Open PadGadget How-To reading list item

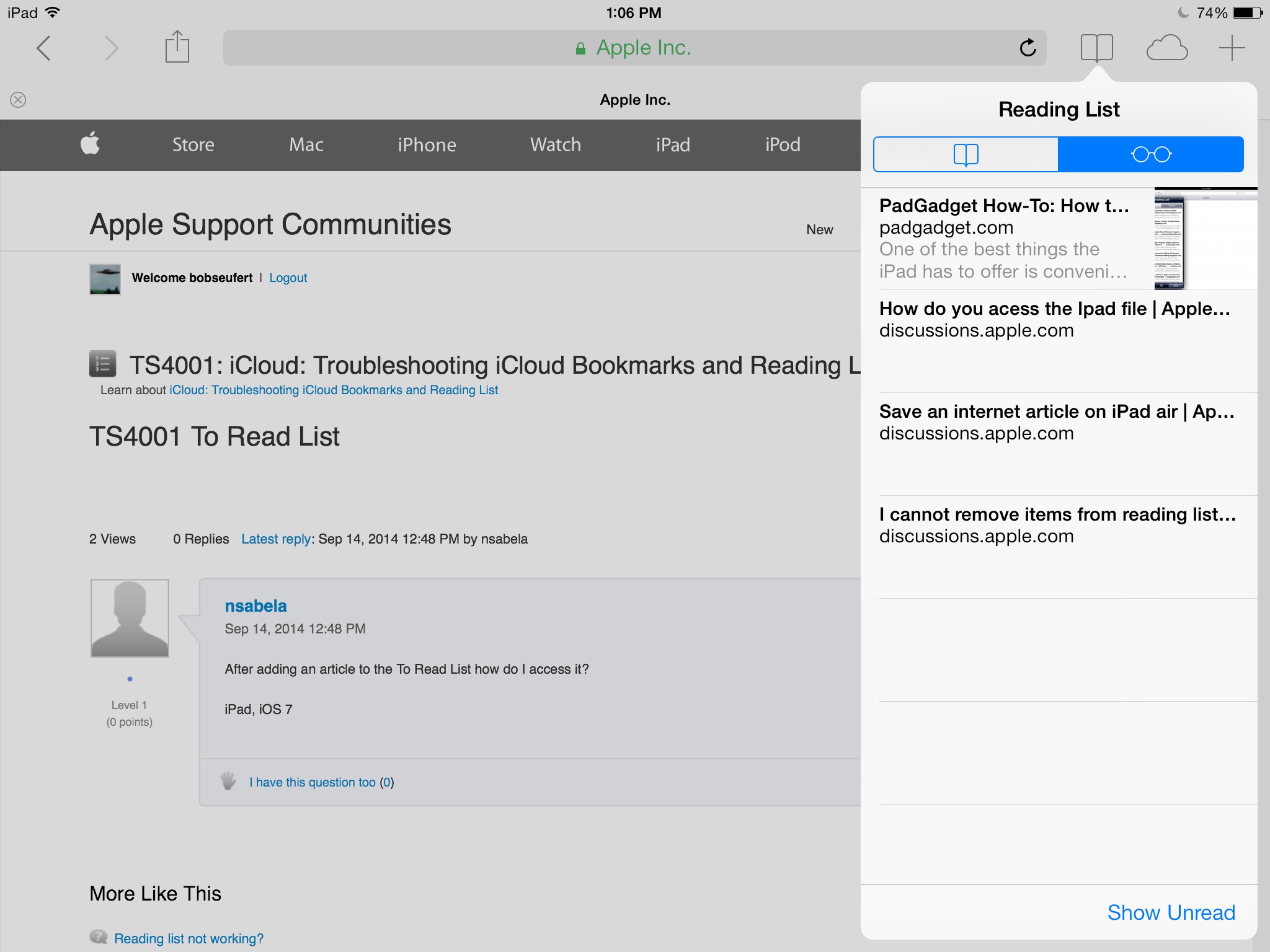point(1005,238)
